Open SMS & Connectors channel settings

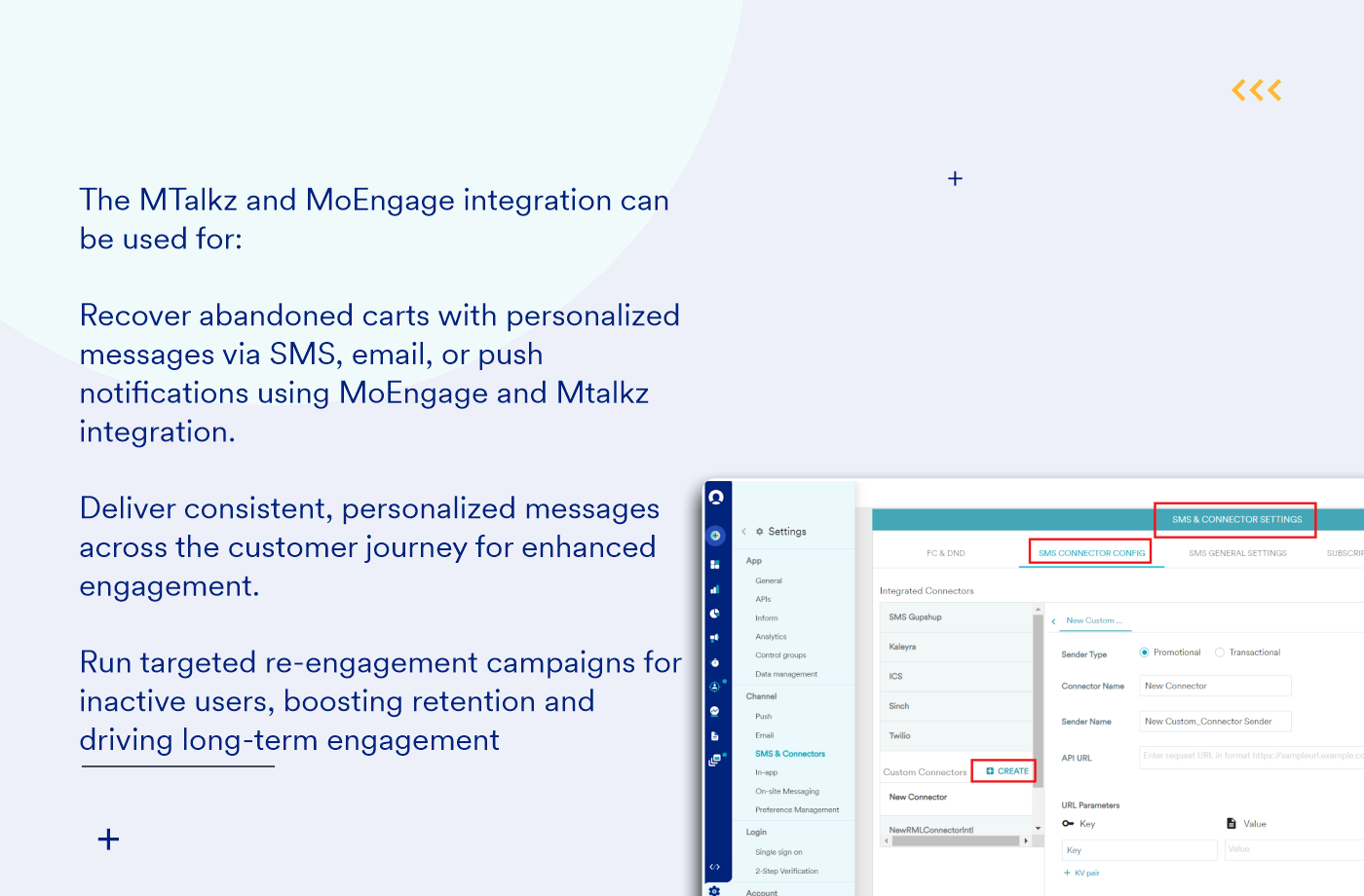click(x=790, y=754)
